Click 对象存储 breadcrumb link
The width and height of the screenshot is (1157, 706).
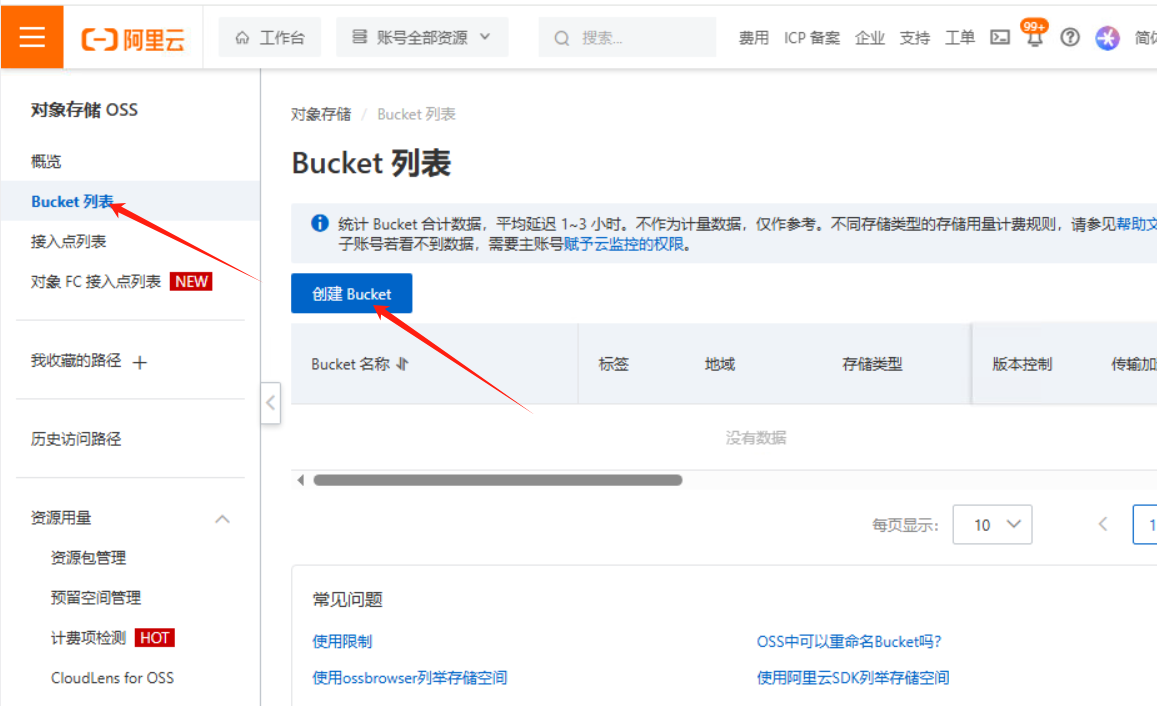tap(321, 114)
